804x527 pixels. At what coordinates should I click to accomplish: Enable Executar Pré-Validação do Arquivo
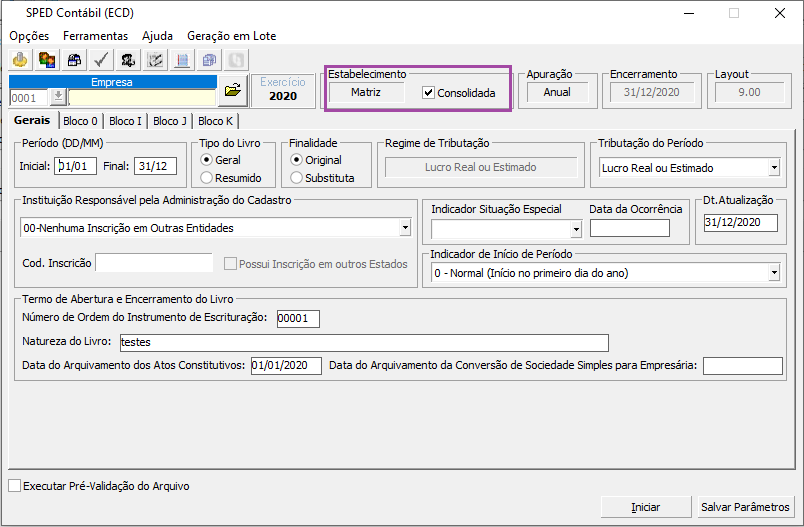[x=14, y=486]
